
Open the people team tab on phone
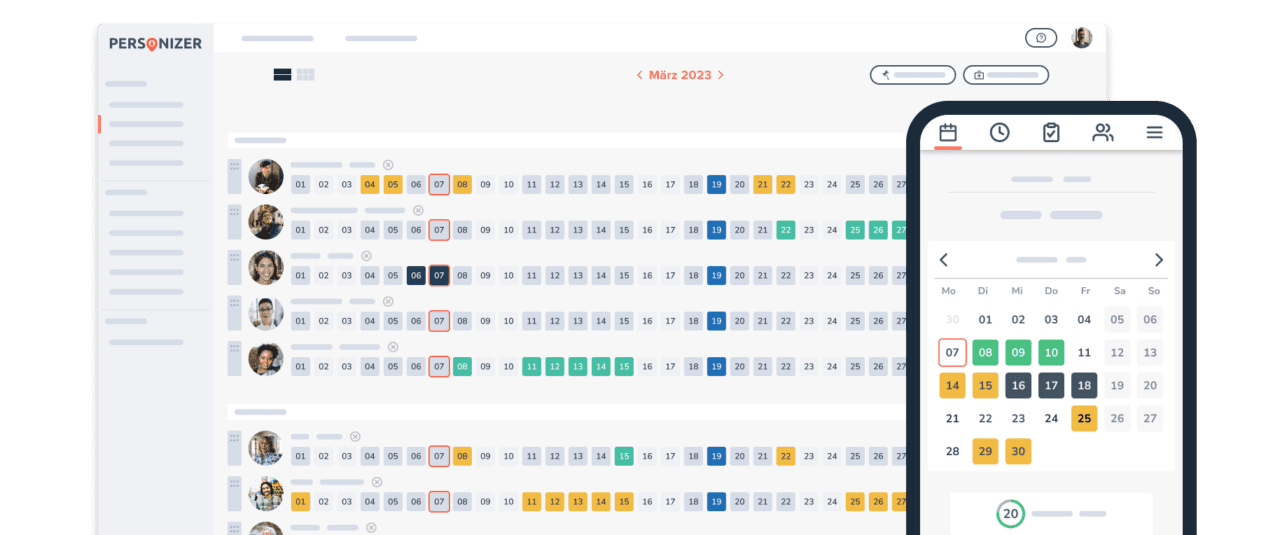click(1103, 132)
